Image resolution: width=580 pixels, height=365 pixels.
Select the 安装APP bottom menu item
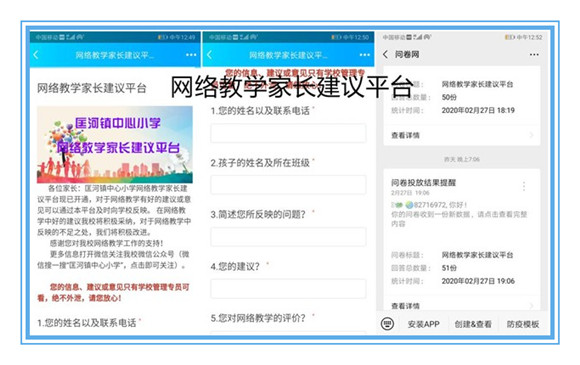[423, 324]
